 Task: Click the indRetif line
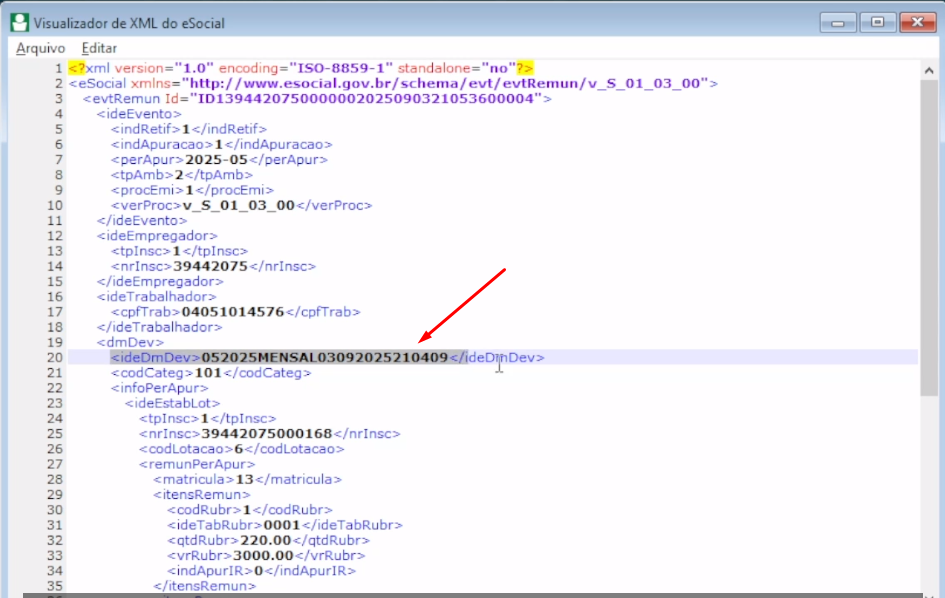(x=189, y=129)
